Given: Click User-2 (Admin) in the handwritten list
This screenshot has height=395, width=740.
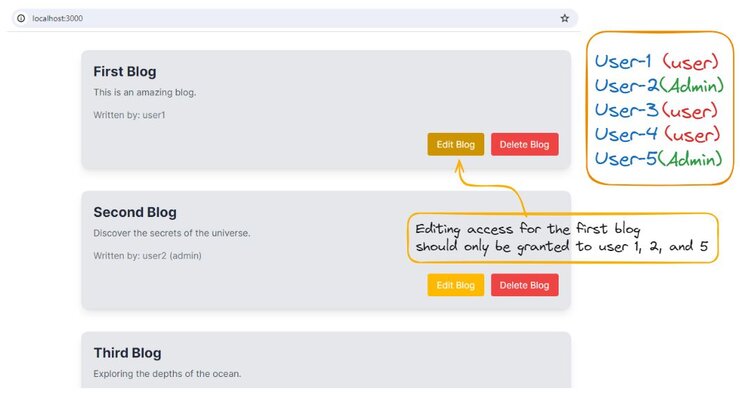Looking at the screenshot, I should point(659,85).
